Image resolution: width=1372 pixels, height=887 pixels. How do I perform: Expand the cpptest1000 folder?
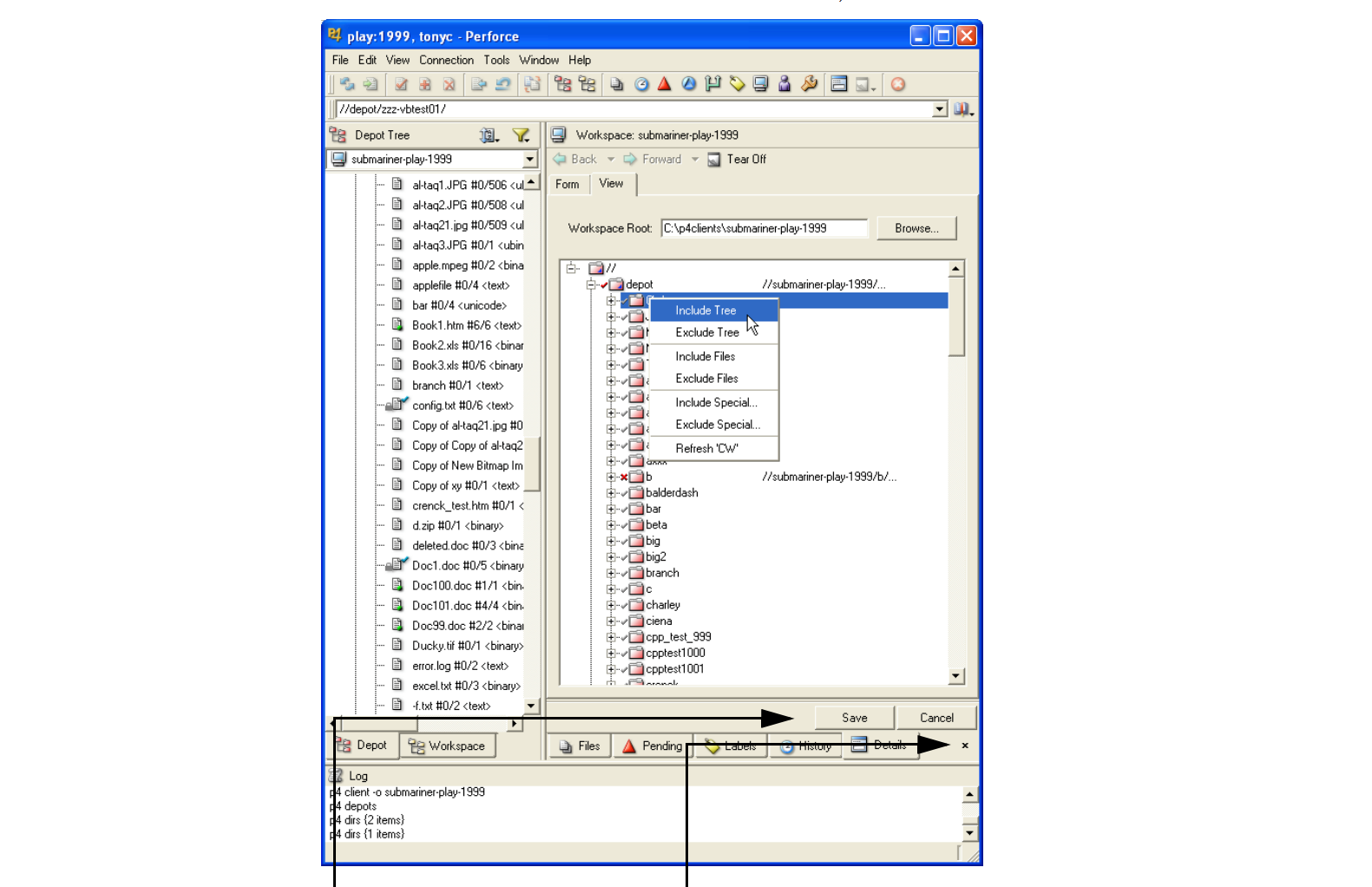(x=611, y=654)
